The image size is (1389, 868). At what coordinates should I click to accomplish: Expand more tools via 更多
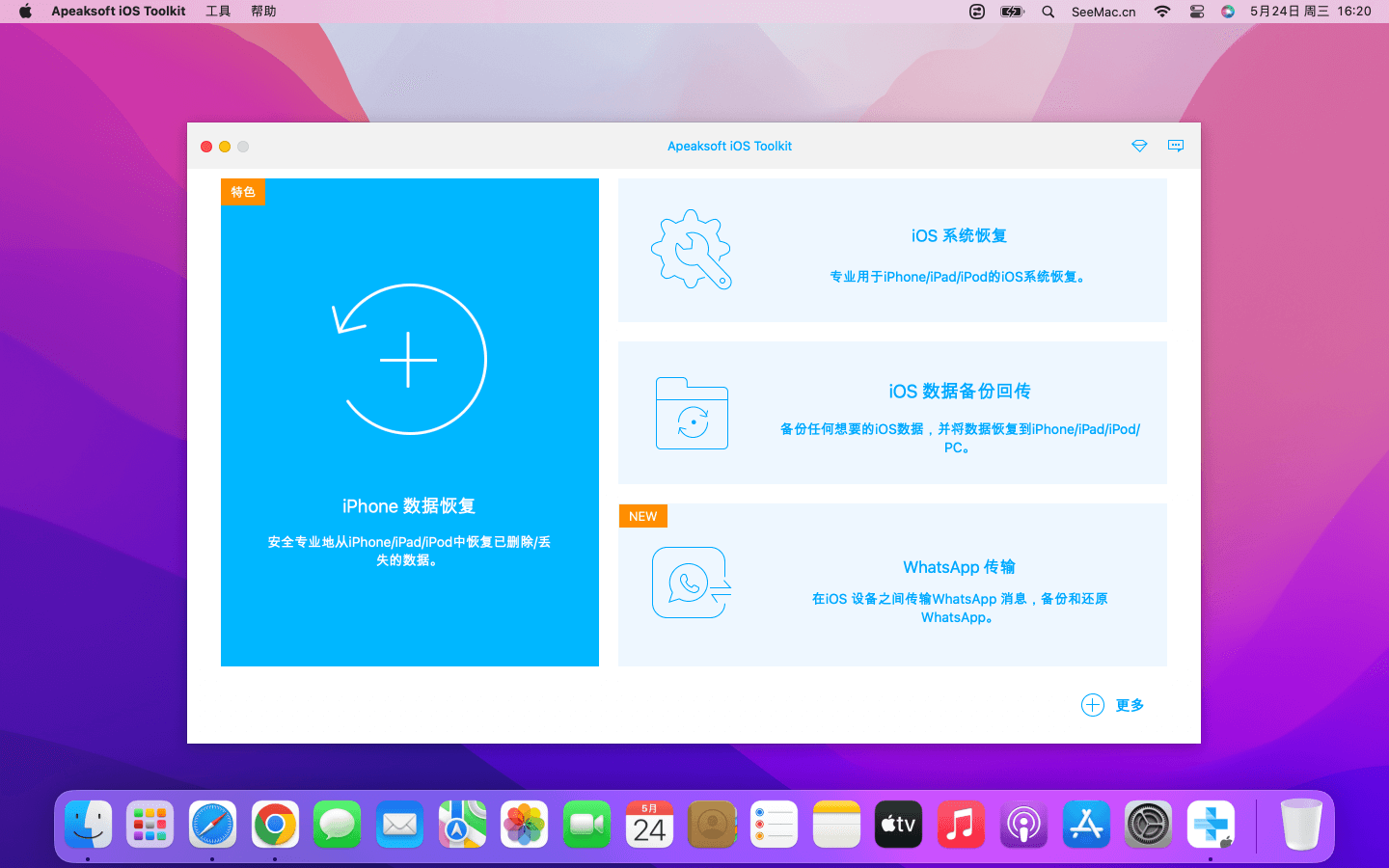tap(1130, 705)
